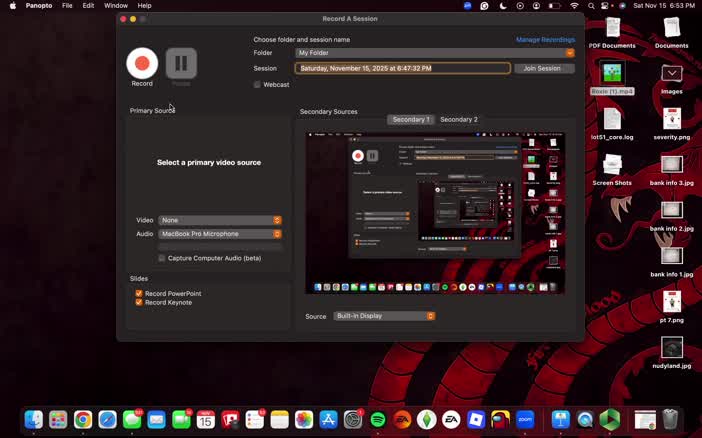Start recording with the red Record button
This screenshot has height=438, width=702.
142,63
